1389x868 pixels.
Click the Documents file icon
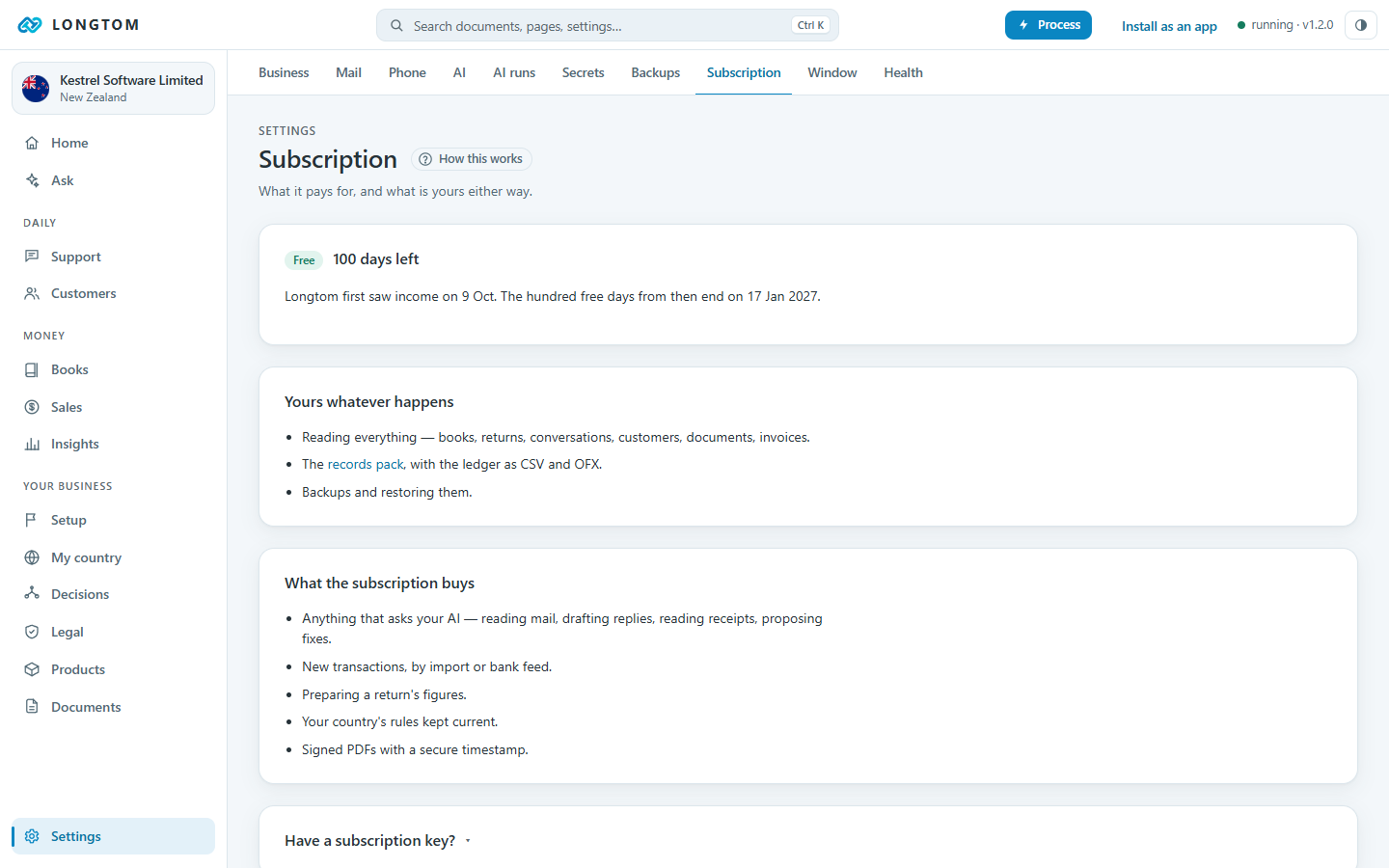[32, 707]
